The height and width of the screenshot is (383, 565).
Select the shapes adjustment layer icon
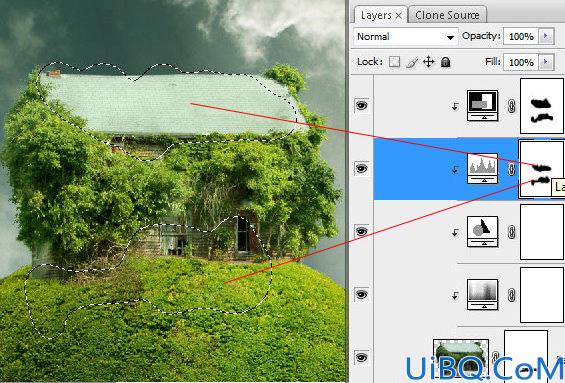tap(482, 232)
